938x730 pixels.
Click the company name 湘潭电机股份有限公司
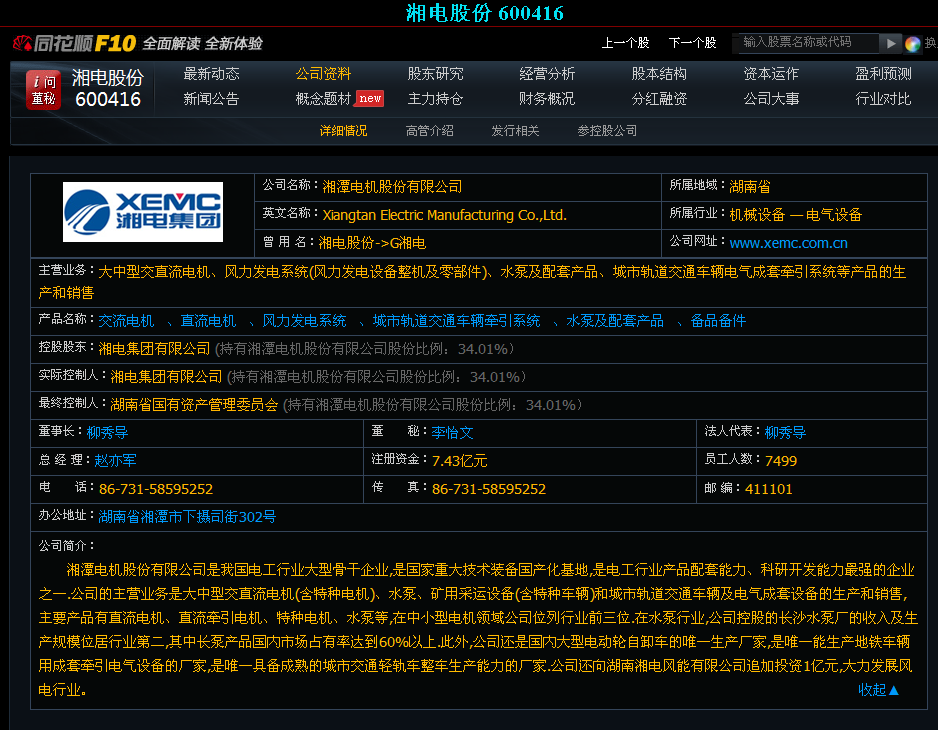click(x=392, y=187)
